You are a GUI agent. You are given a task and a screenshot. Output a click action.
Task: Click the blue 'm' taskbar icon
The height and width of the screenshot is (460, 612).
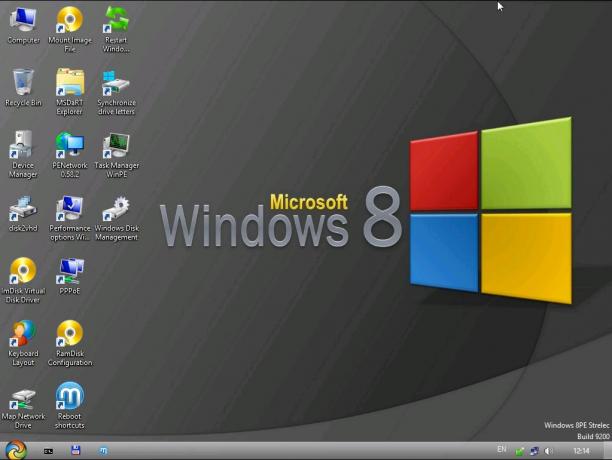pyautogui.click(x=103, y=451)
